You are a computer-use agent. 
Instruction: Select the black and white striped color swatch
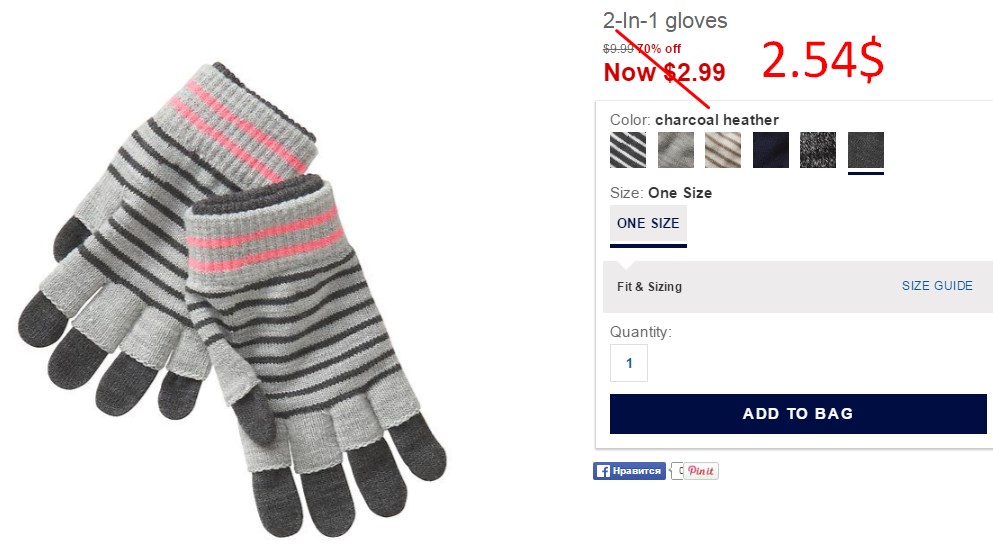[628, 150]
